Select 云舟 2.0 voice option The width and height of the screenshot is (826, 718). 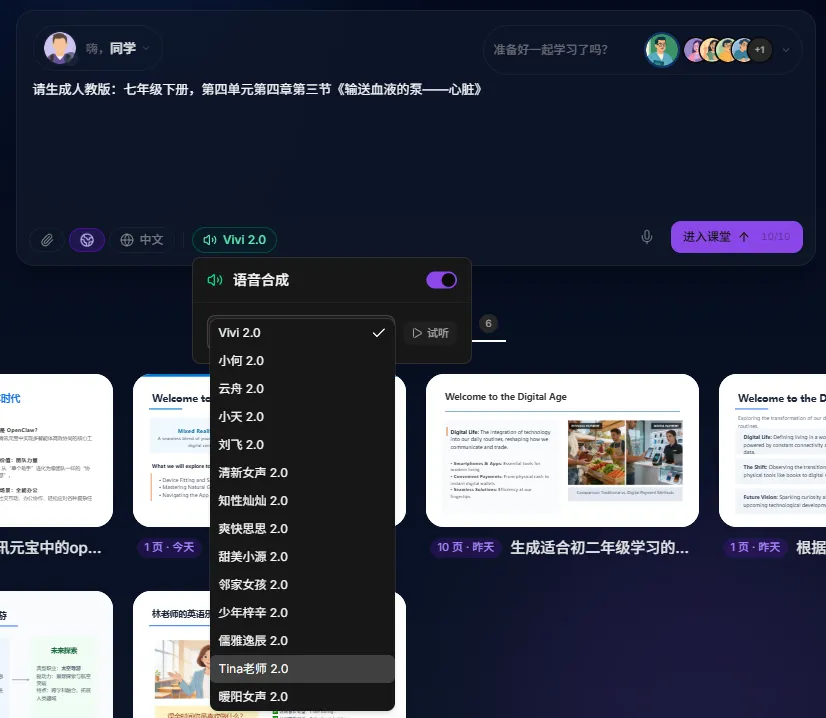coord(302,389)
